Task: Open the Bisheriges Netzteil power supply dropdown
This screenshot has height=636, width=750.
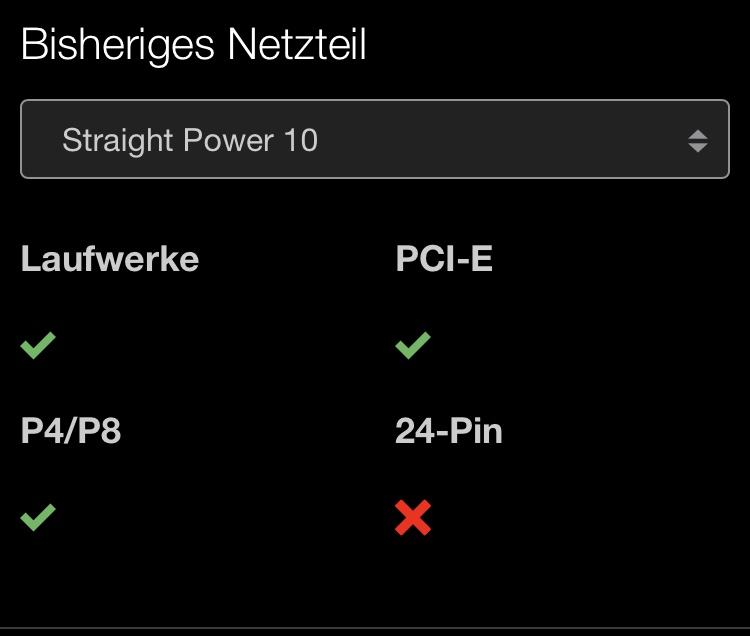Action: pos(375,140)
